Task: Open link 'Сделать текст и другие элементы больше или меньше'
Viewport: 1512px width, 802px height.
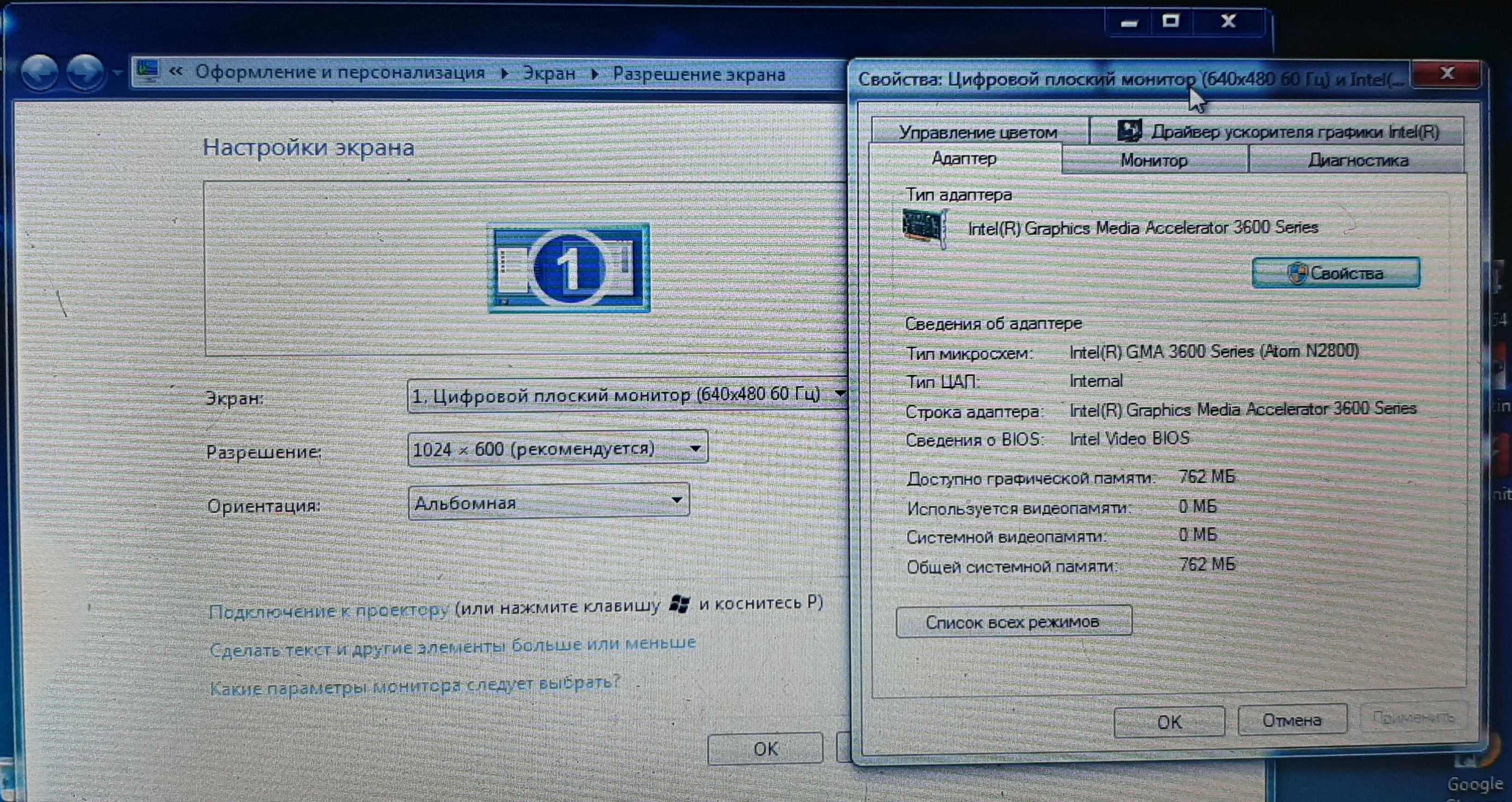Action: point(452,646)
